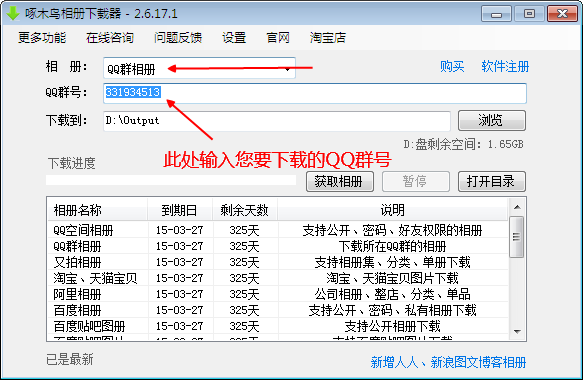Click the 浏览 button

pos(492,120)
